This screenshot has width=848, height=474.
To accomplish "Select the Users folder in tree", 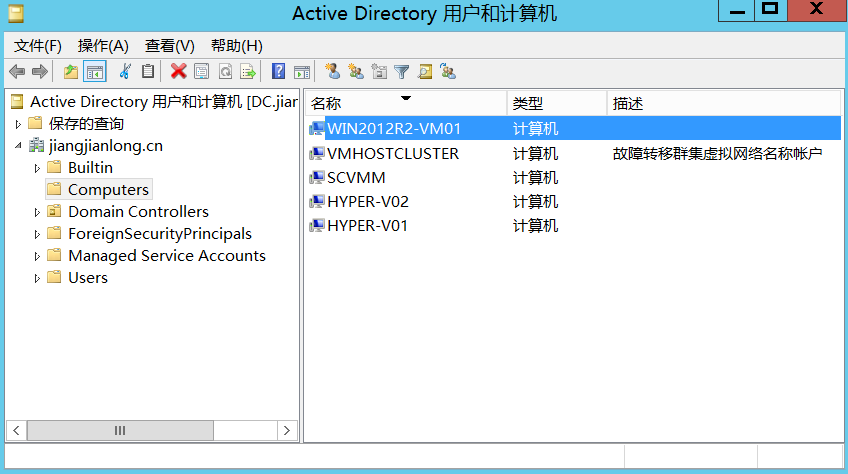I will 88,278.
